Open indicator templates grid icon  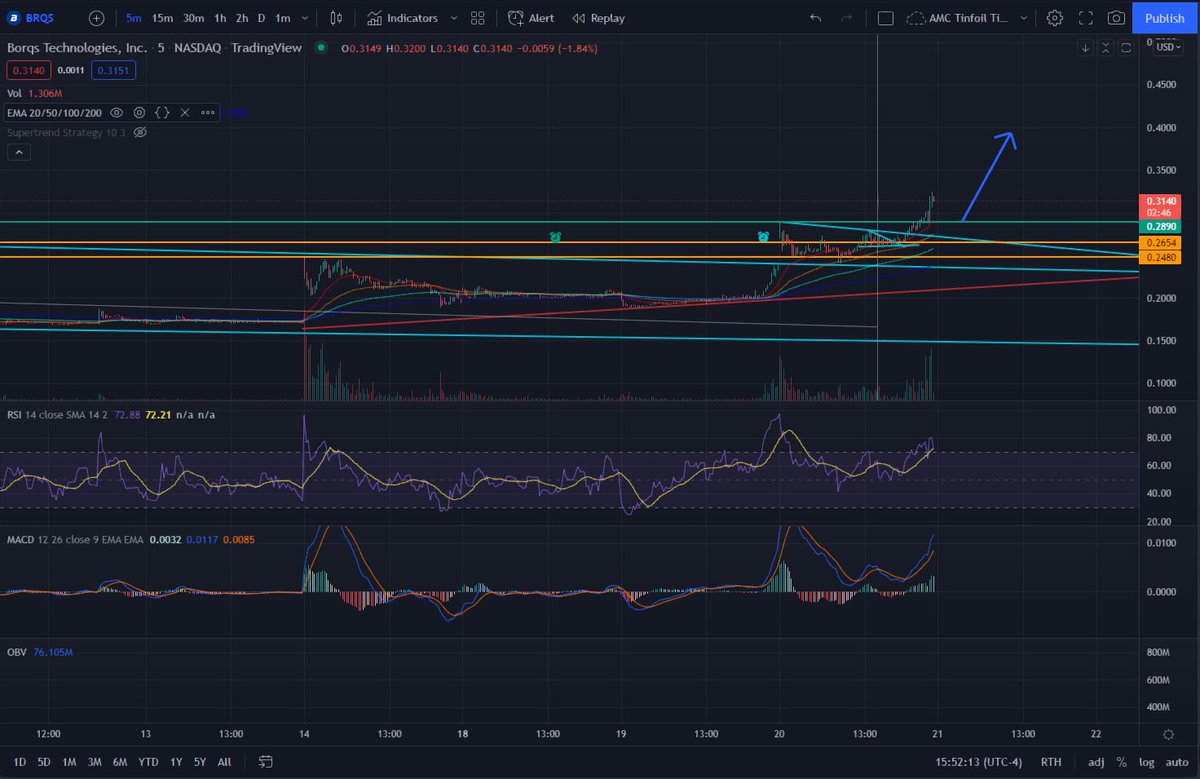(x=478, y=18)
